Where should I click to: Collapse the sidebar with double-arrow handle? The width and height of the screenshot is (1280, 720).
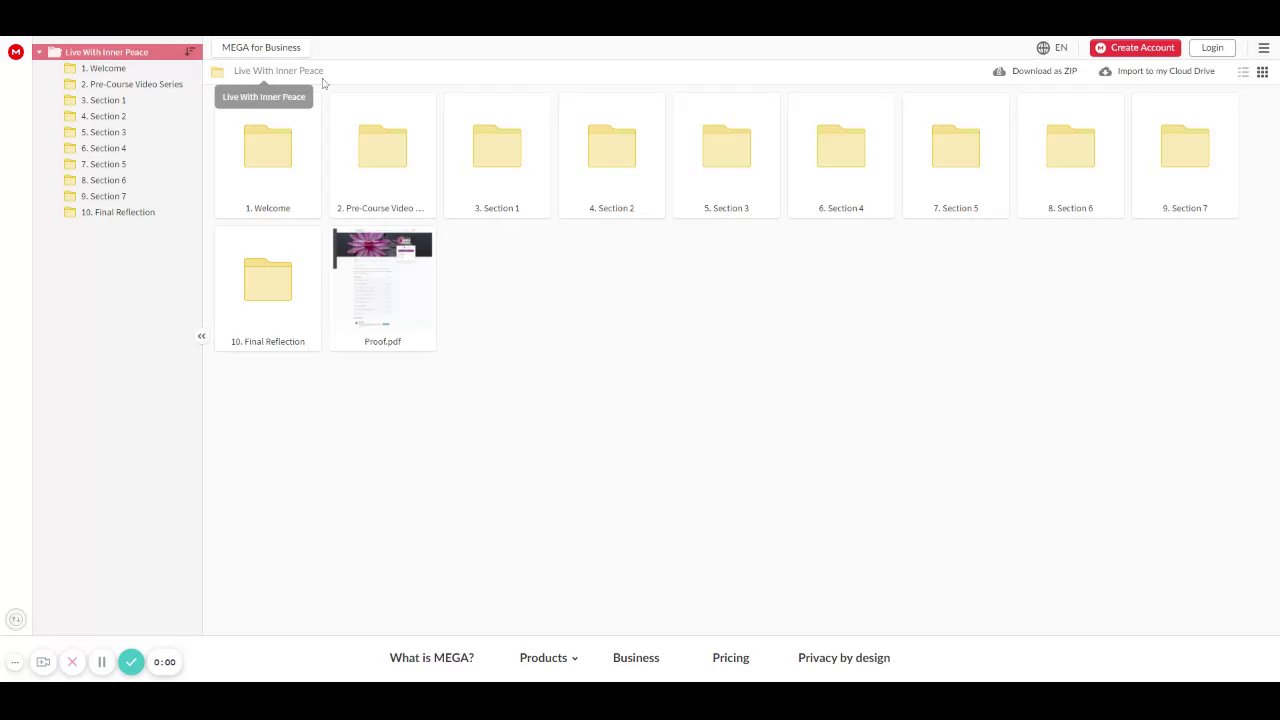click(x=201, y=336)
